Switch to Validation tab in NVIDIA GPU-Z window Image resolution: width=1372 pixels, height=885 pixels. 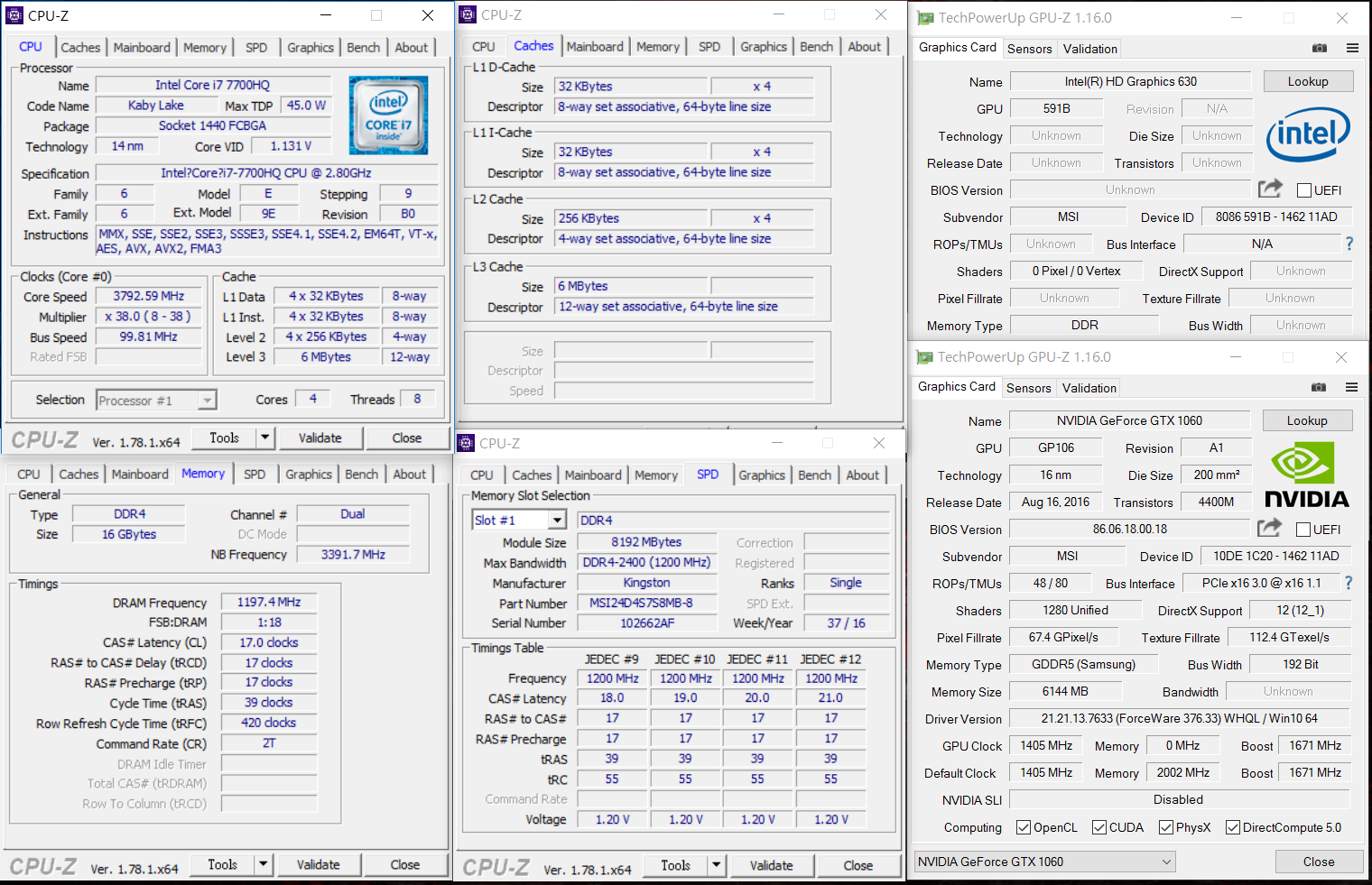[x=1089, y=388]
